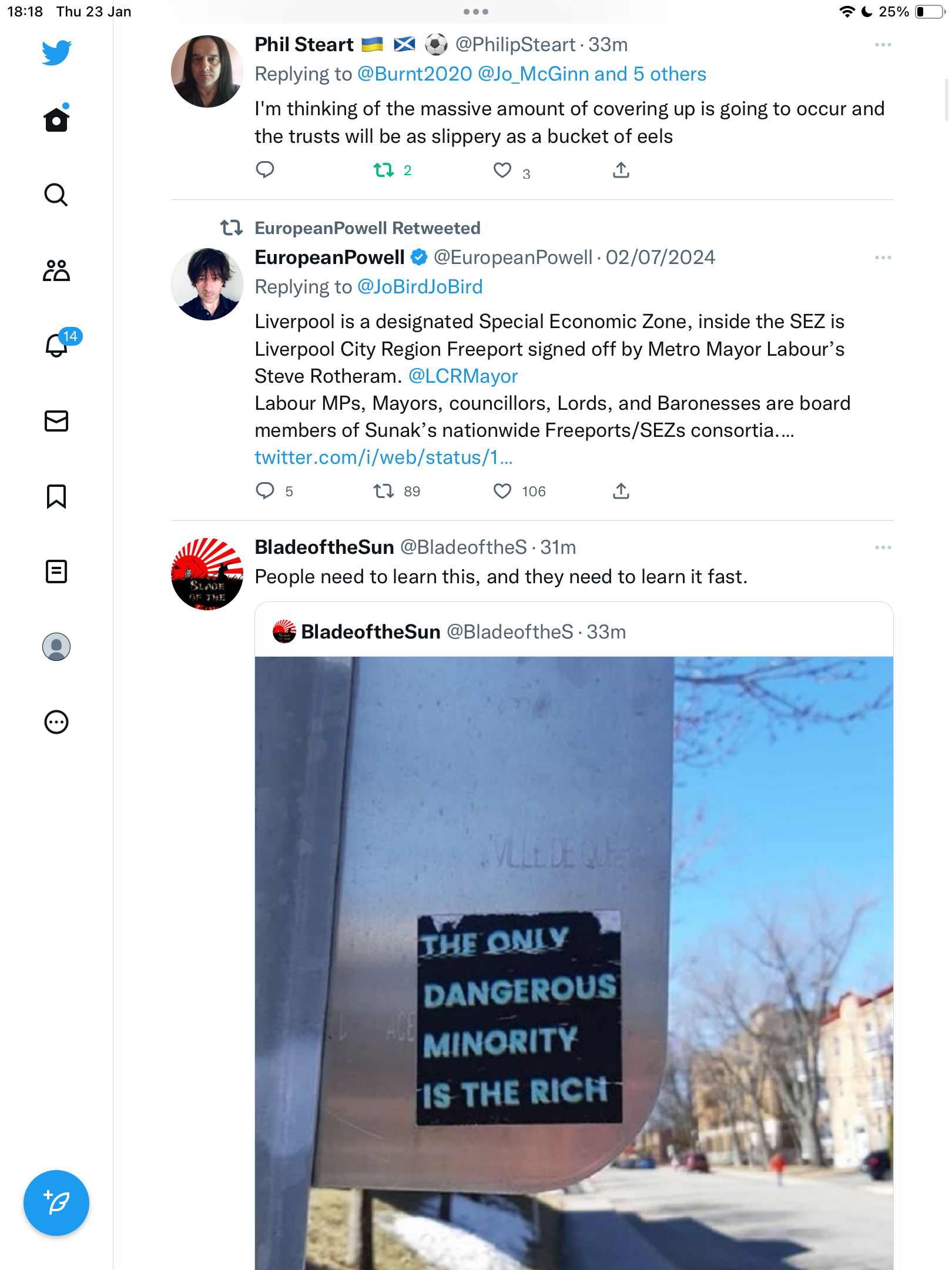The height and width of the screenshot is (1270, 952).
Task: Like the EuropeanPowell Liverpool tweet
Action: tap(502, 491)
